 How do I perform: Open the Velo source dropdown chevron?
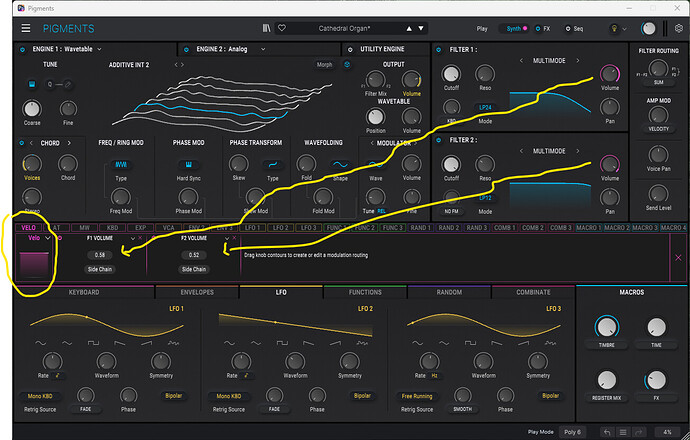pos(48,238)
